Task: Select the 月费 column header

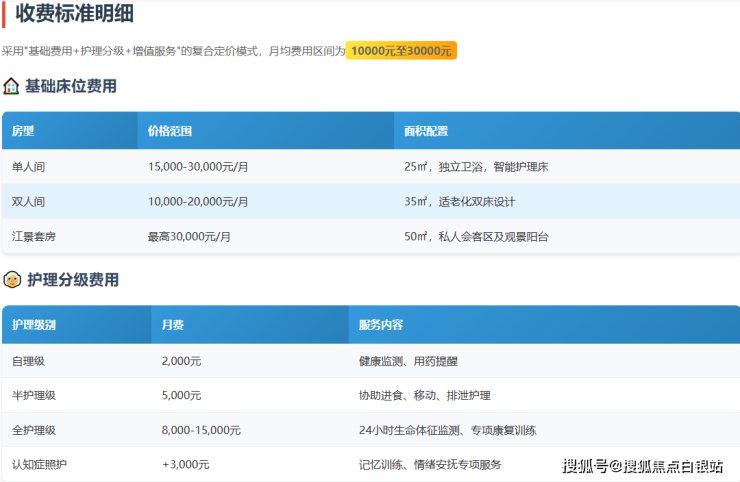Action: pos(172,325)
